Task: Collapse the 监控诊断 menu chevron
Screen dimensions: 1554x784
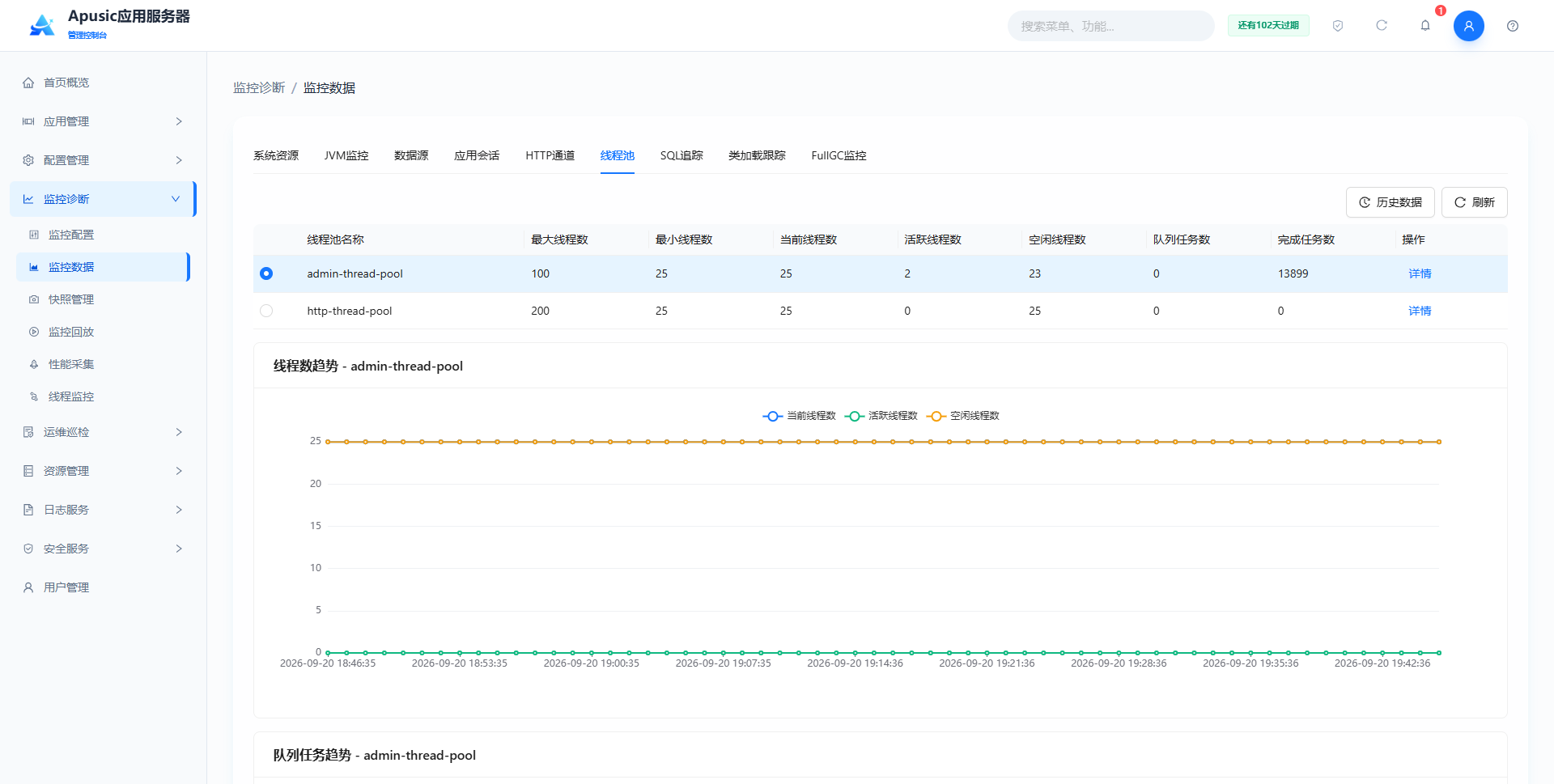Action: (x=176, y=199)
